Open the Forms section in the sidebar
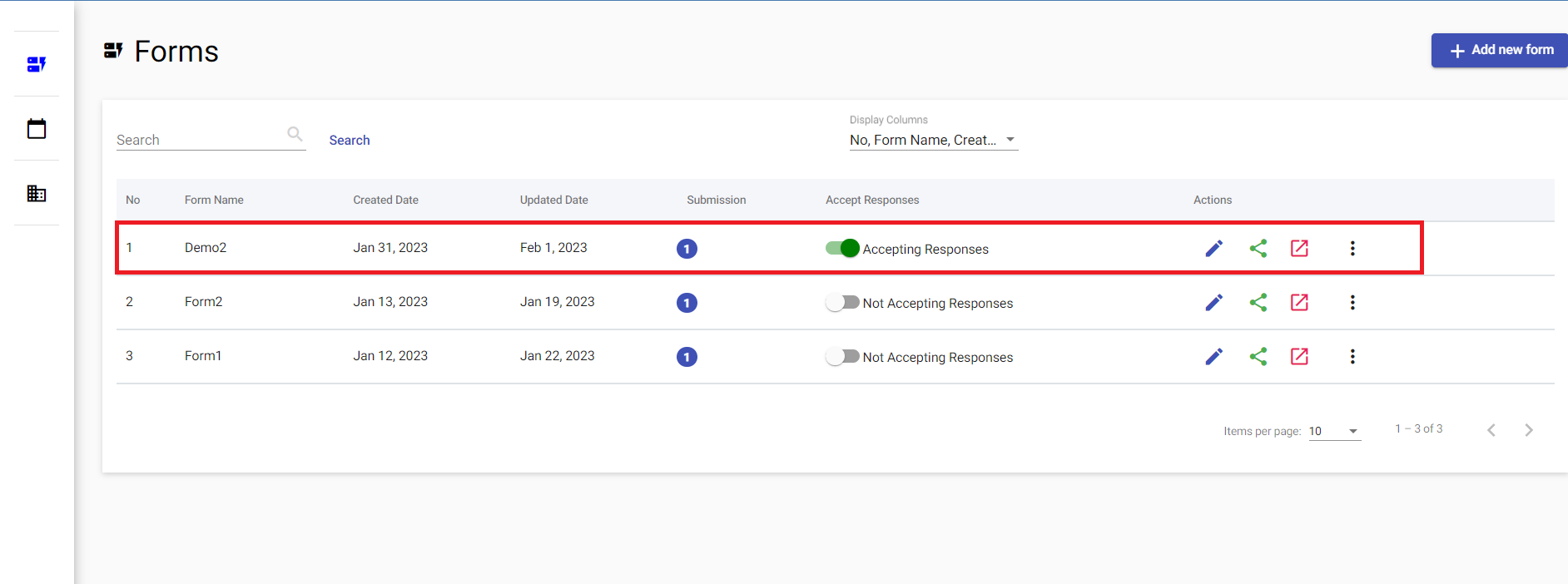Screen dimensions: 1568x584 pyautogui.click(x=37, y=64)
